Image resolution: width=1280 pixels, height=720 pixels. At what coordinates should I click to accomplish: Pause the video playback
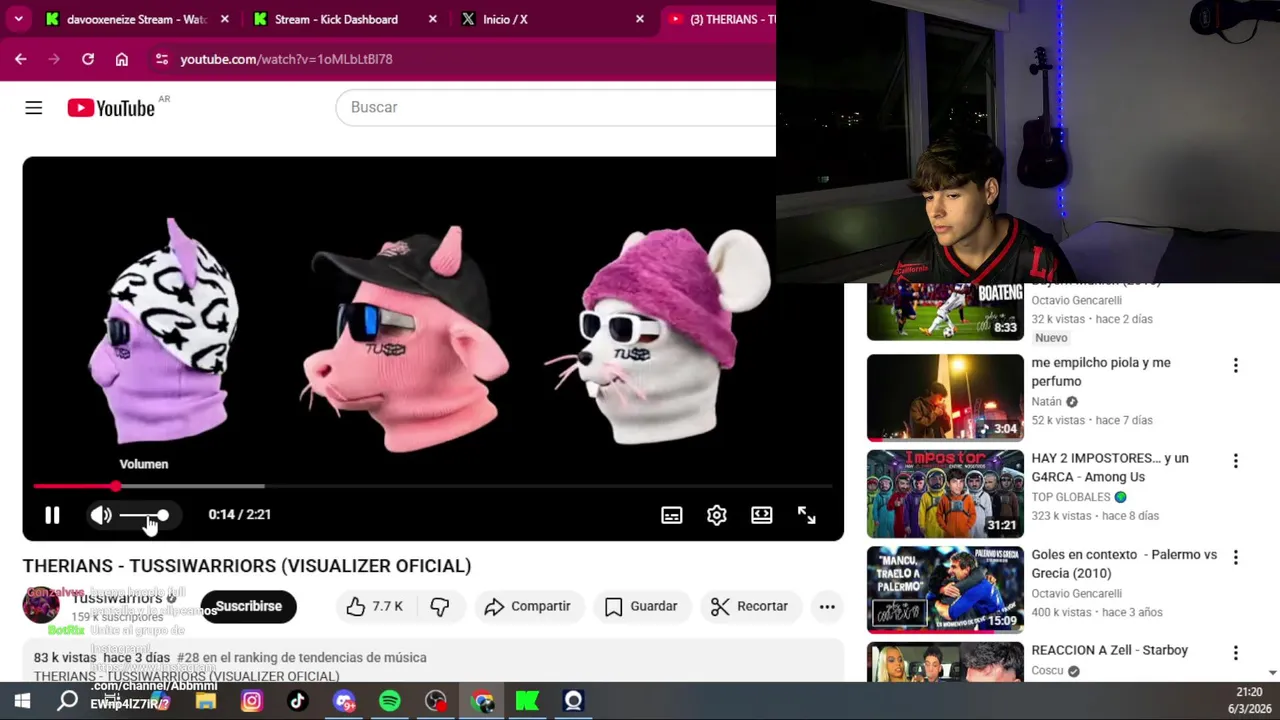click(x=52, y=515)
